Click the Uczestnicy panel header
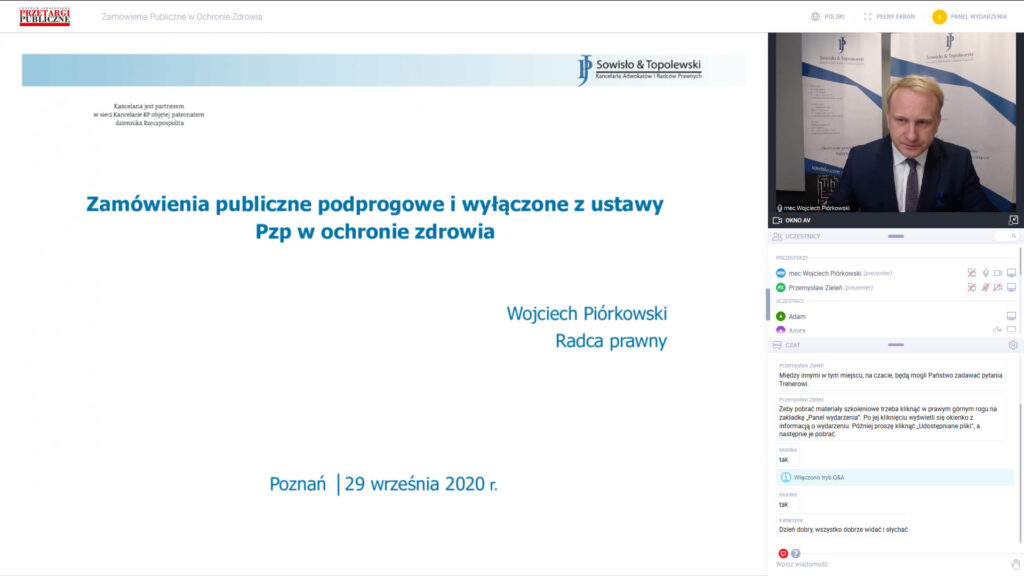 (802, 237)
